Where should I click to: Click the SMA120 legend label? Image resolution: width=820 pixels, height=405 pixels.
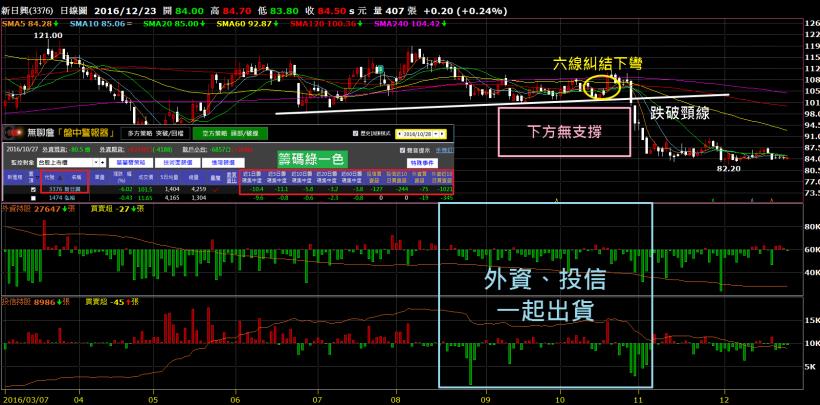pyautogui.click(x=325, y=24)
